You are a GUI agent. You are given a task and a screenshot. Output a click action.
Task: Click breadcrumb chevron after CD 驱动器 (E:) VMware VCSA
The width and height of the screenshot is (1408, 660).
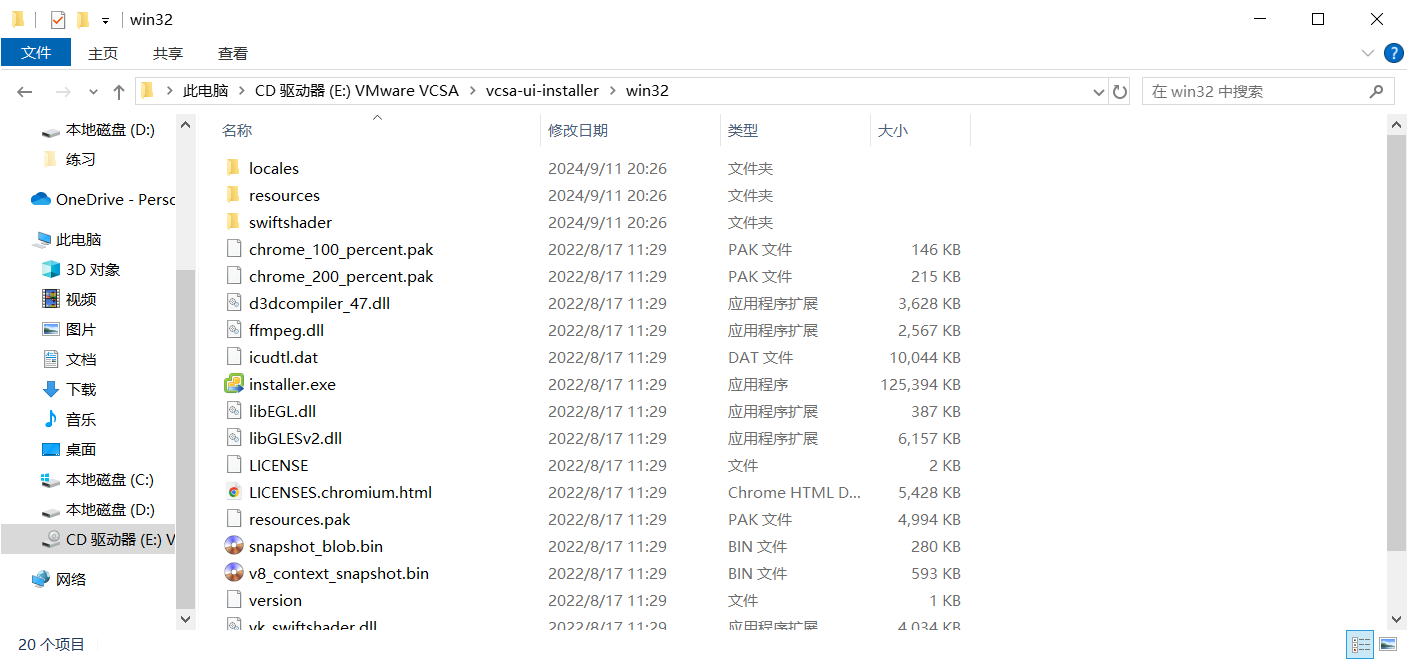[x=472, y=91]
